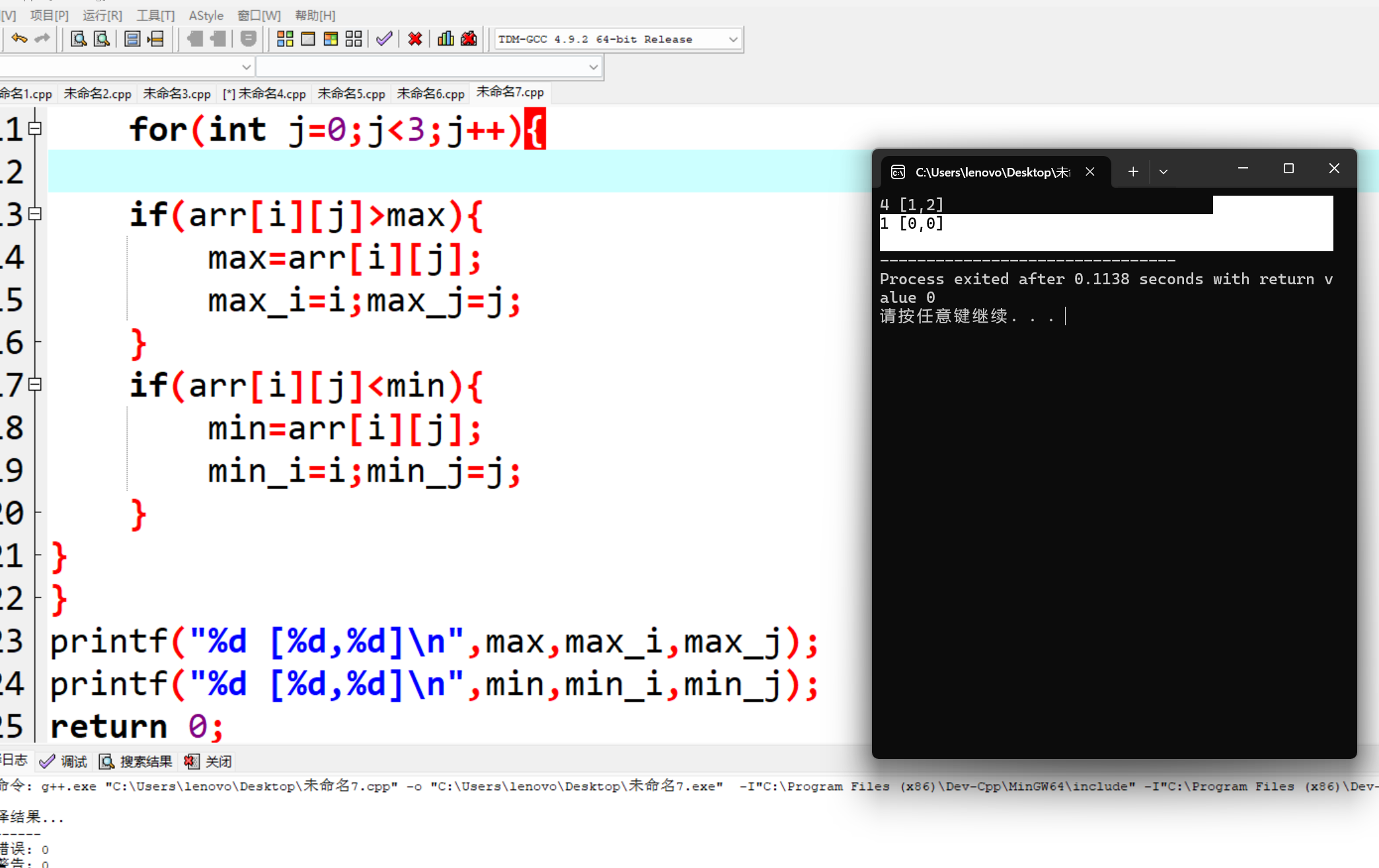Click the compile grid icon
This screenshot has height=868, width=1379.
pos(285,39)
